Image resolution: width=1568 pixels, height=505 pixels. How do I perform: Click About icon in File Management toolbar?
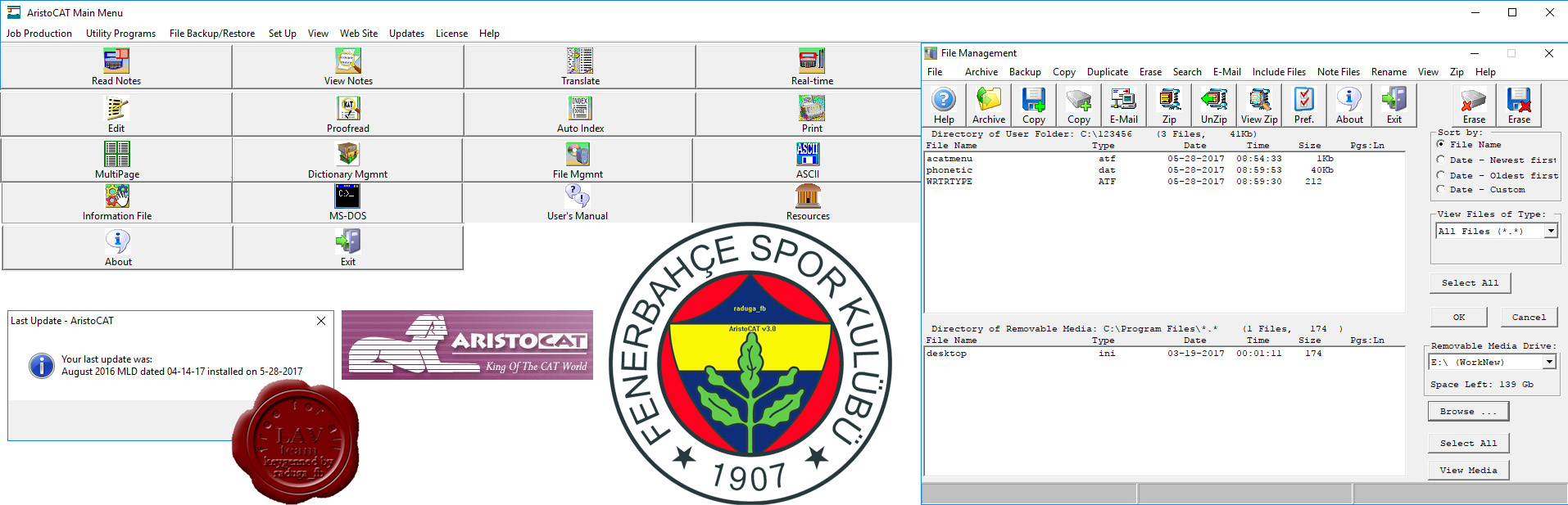point(1349,106)
